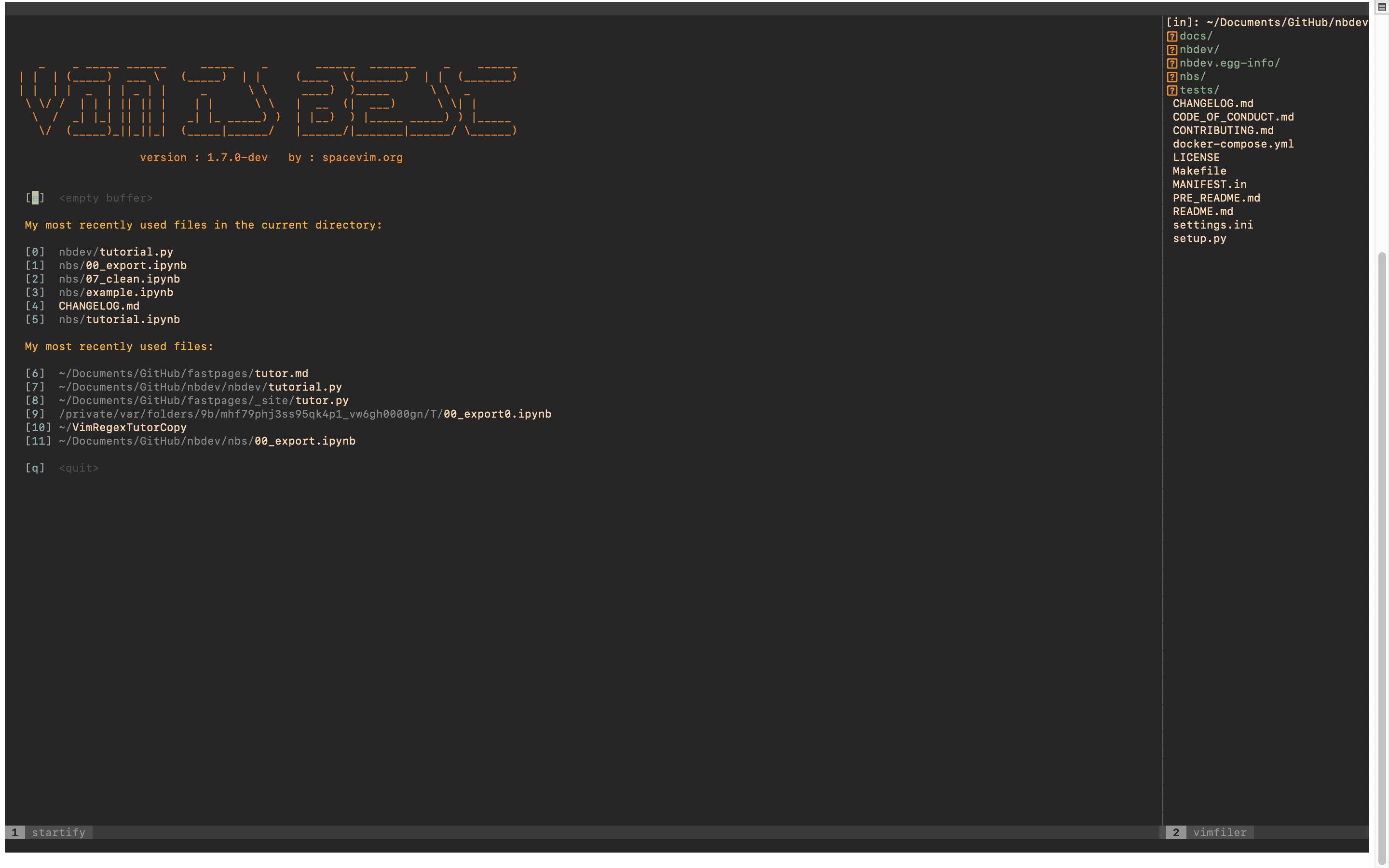This screenshot has height=868, width=1389.
Task: Open entry [5] nbs/tutorial.ipynb
Action: [x=103, y=320]
